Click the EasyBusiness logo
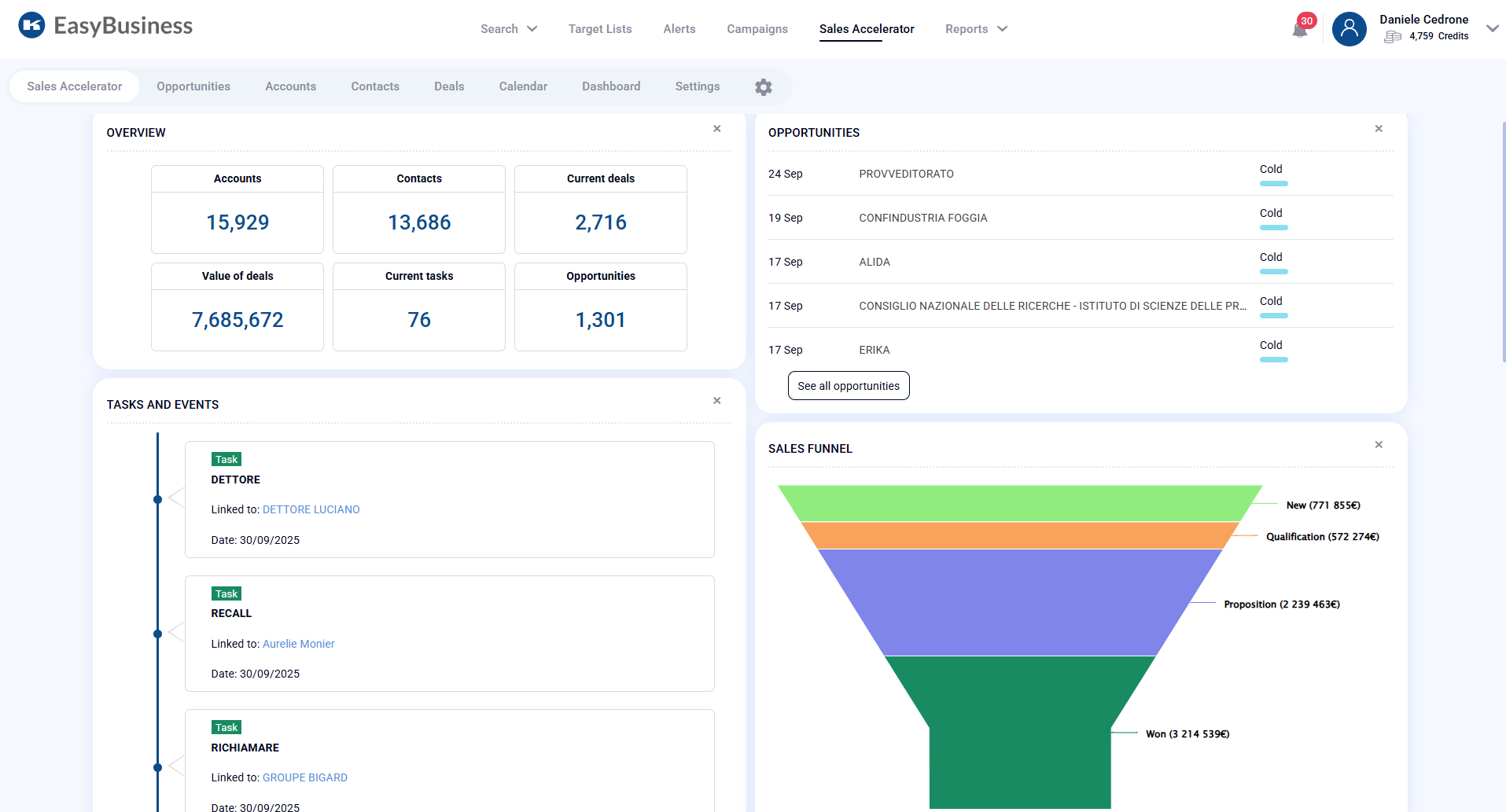1506x812 pixels. 105,24
